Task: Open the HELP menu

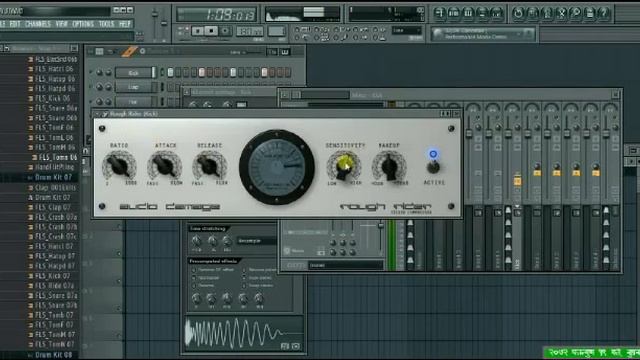Action: (x=124, y=24)
